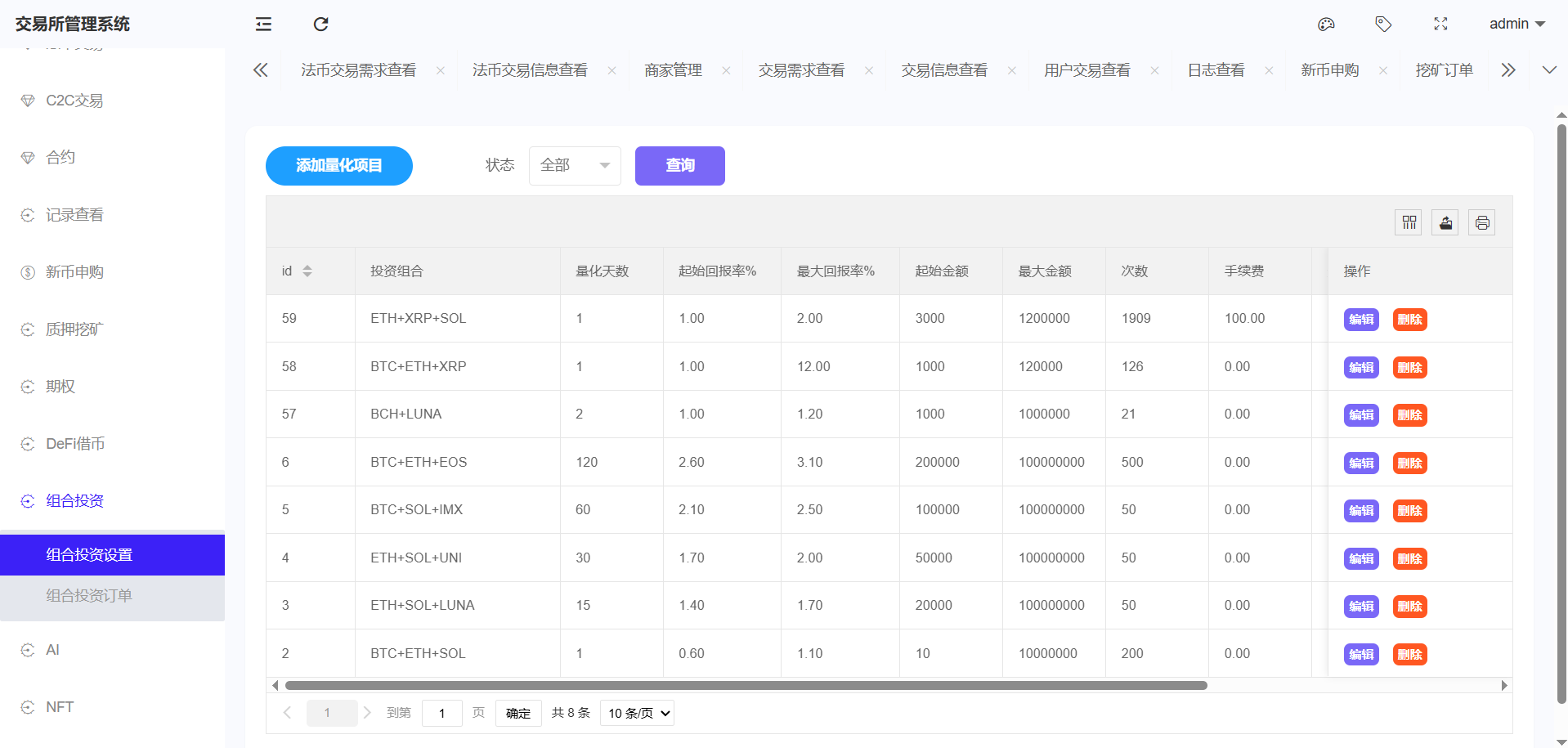1568x748 pixels.
Task: Sort the table by id column
Action: pos(307,271)
